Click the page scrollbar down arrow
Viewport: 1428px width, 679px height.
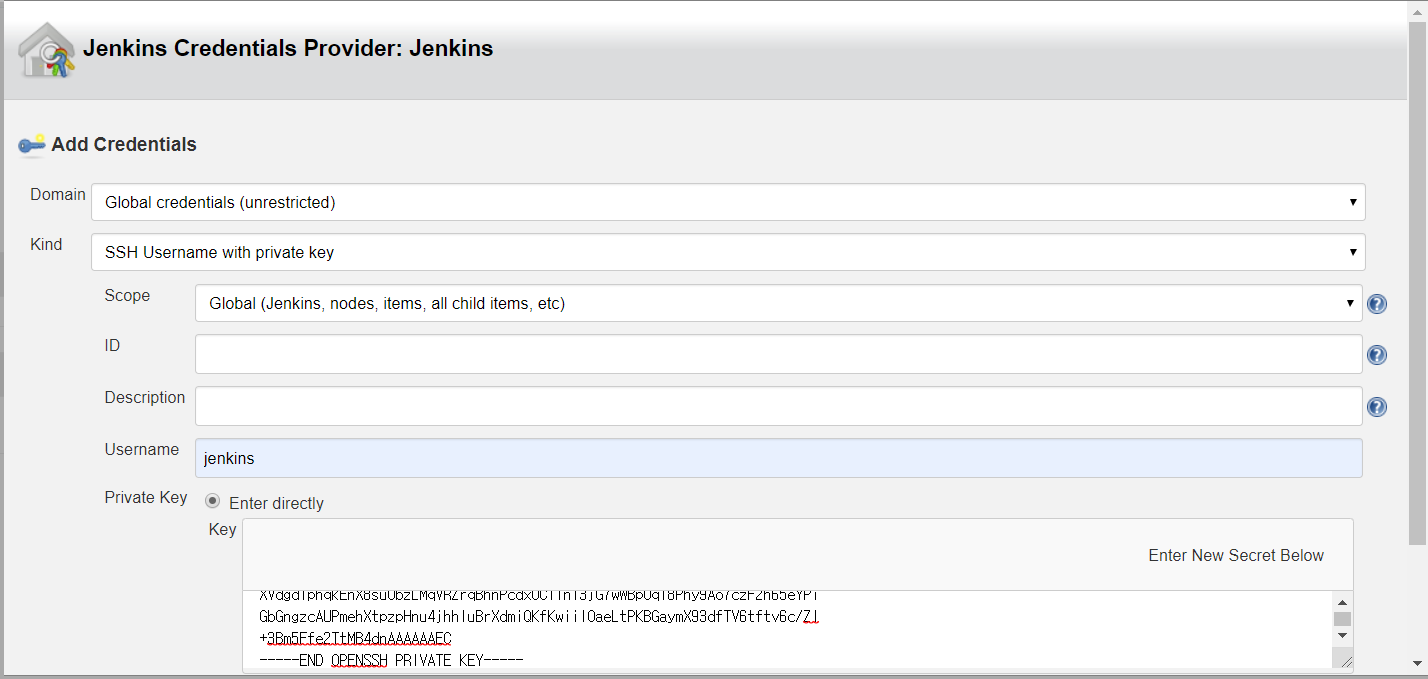pyautogui.click(x=1418, y=663)
